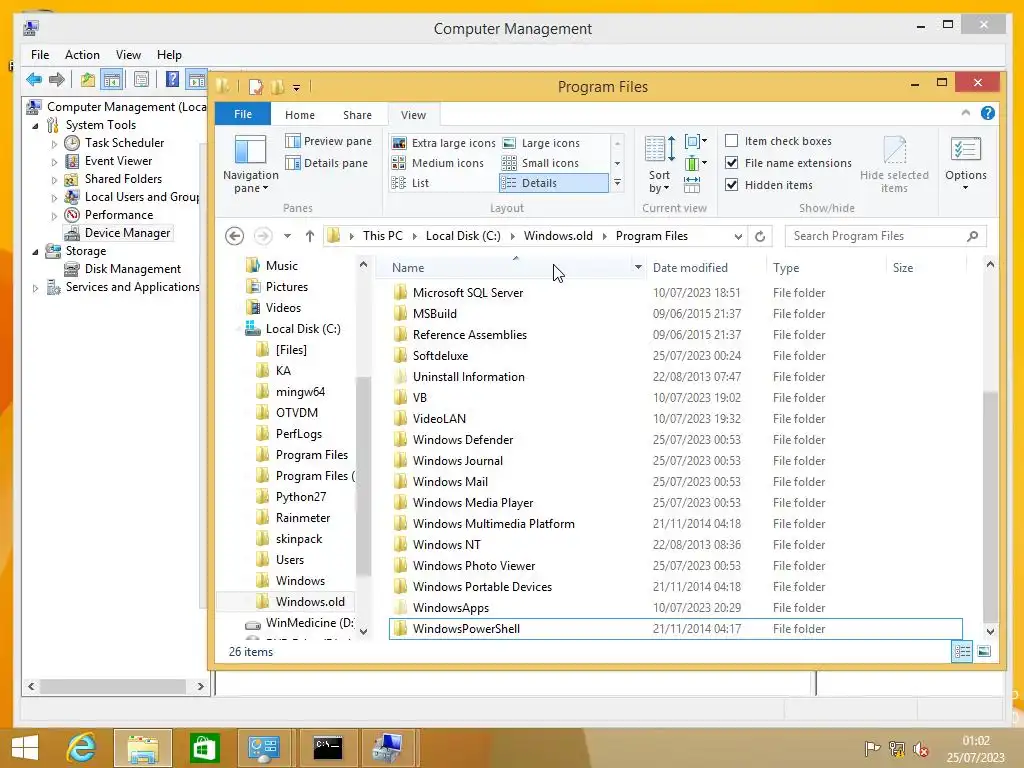Choose Extra large icons layout
1024x768 pixels.
pos(443,143)
